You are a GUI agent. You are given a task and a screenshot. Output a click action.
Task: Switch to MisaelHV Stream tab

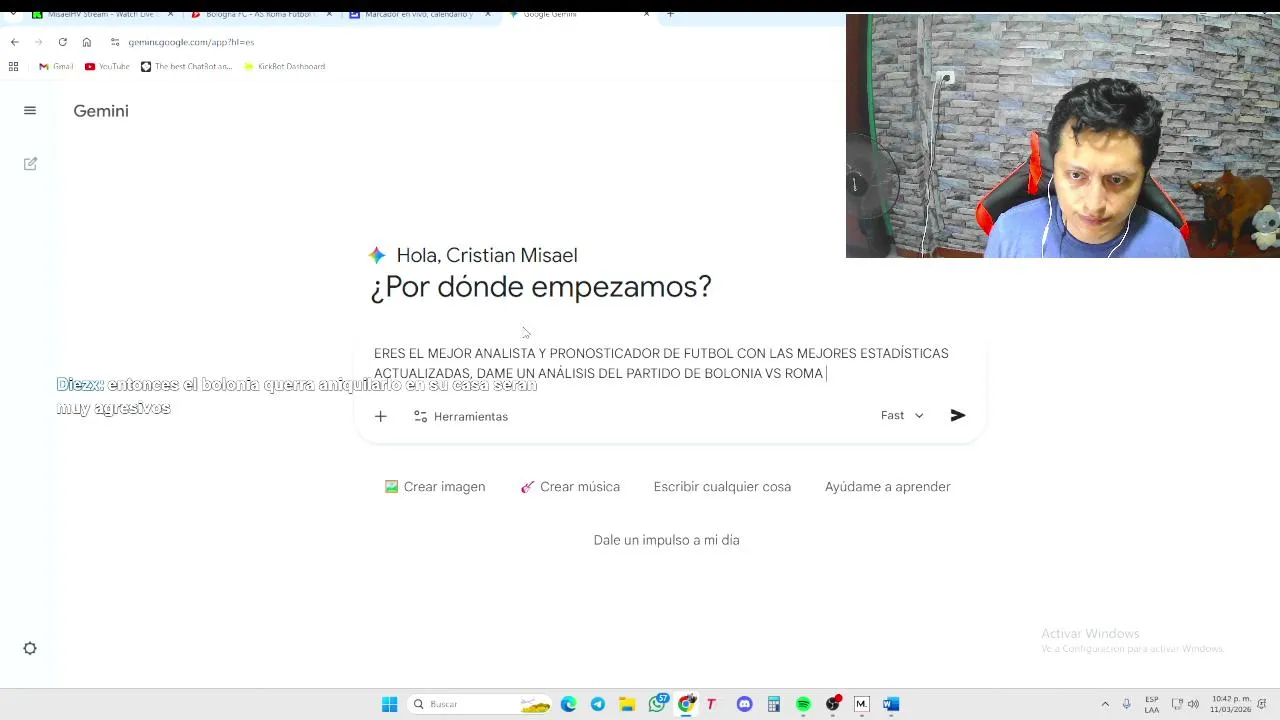click(100, 14)
